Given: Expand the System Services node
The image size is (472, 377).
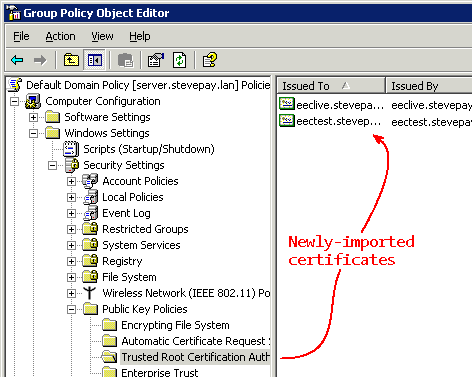Looking at the screenshot, I should pos(71,245).
